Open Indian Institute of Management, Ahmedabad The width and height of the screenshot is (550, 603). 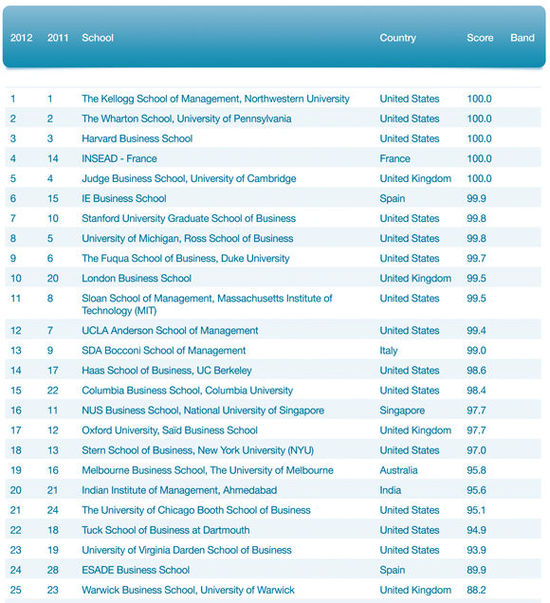click(179, 490)
